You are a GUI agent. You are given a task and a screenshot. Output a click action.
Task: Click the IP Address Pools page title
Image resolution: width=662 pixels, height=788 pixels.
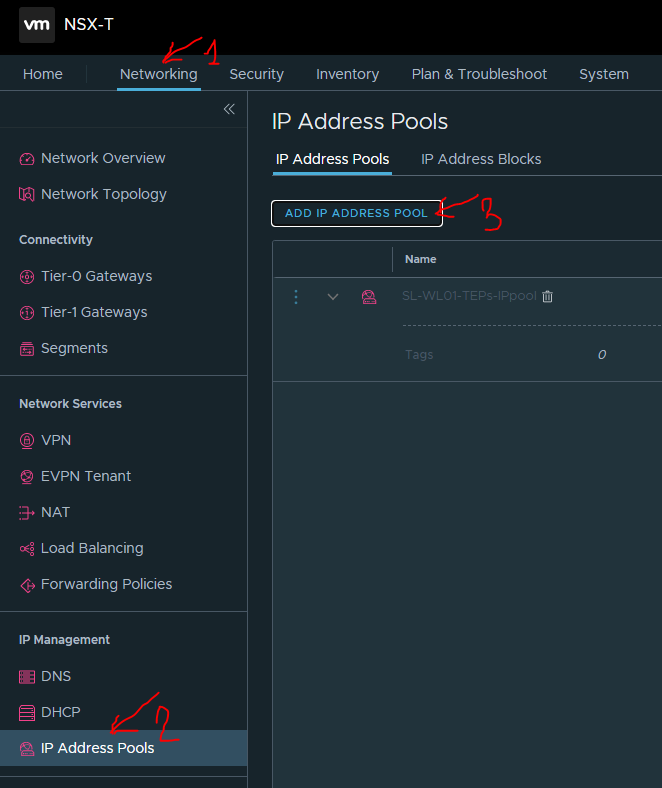coord(360,122)
